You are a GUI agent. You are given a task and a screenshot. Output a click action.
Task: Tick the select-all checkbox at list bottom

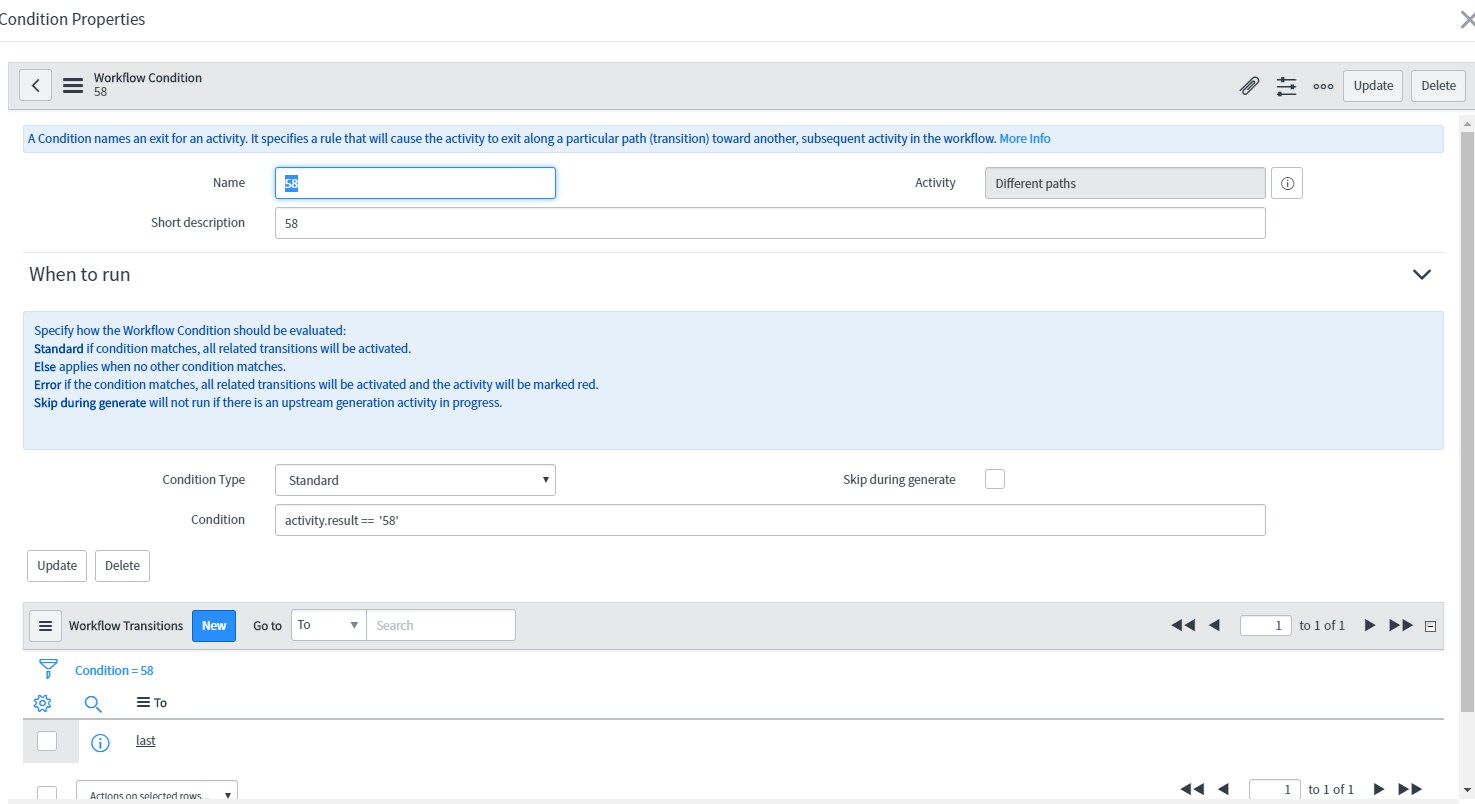[47, 794]
